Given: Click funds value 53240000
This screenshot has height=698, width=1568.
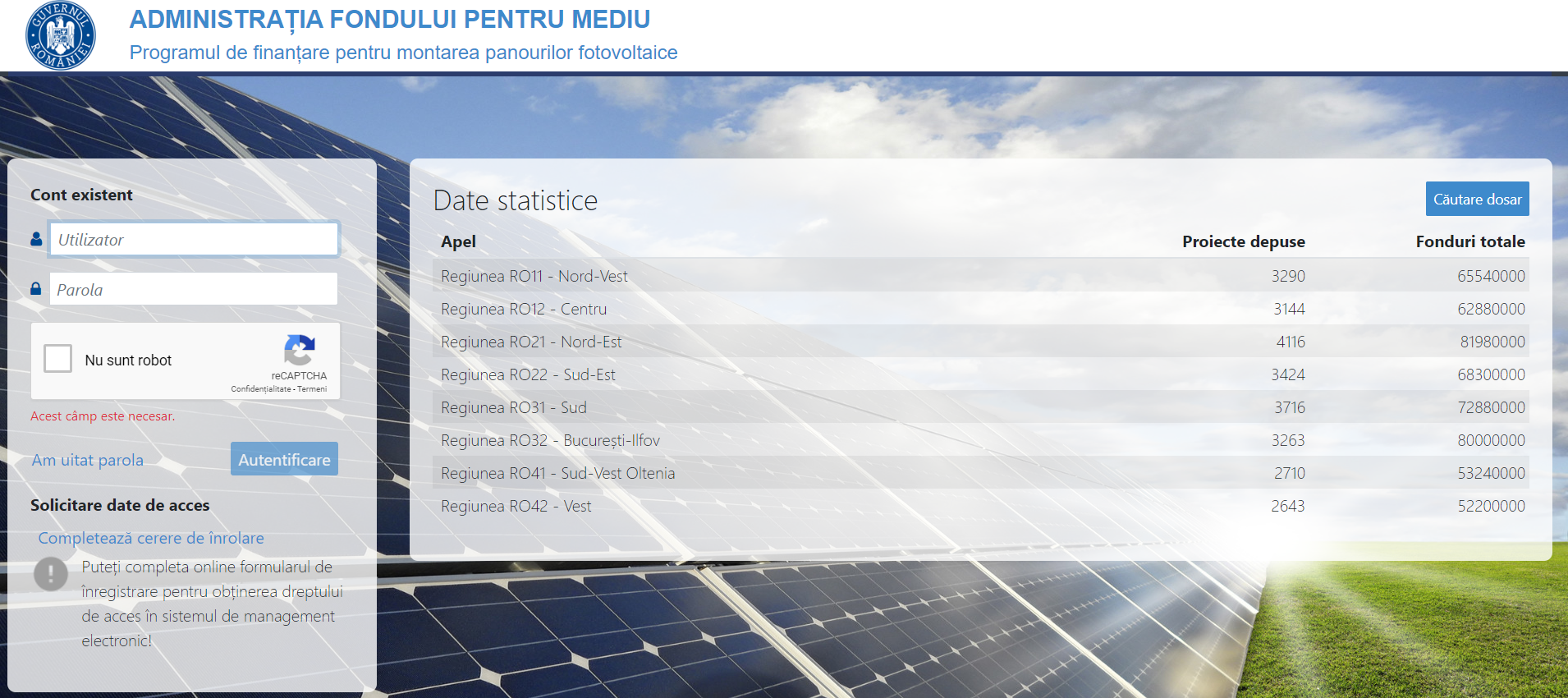Looking at the screenshot, I should [x=1491, y=473].
